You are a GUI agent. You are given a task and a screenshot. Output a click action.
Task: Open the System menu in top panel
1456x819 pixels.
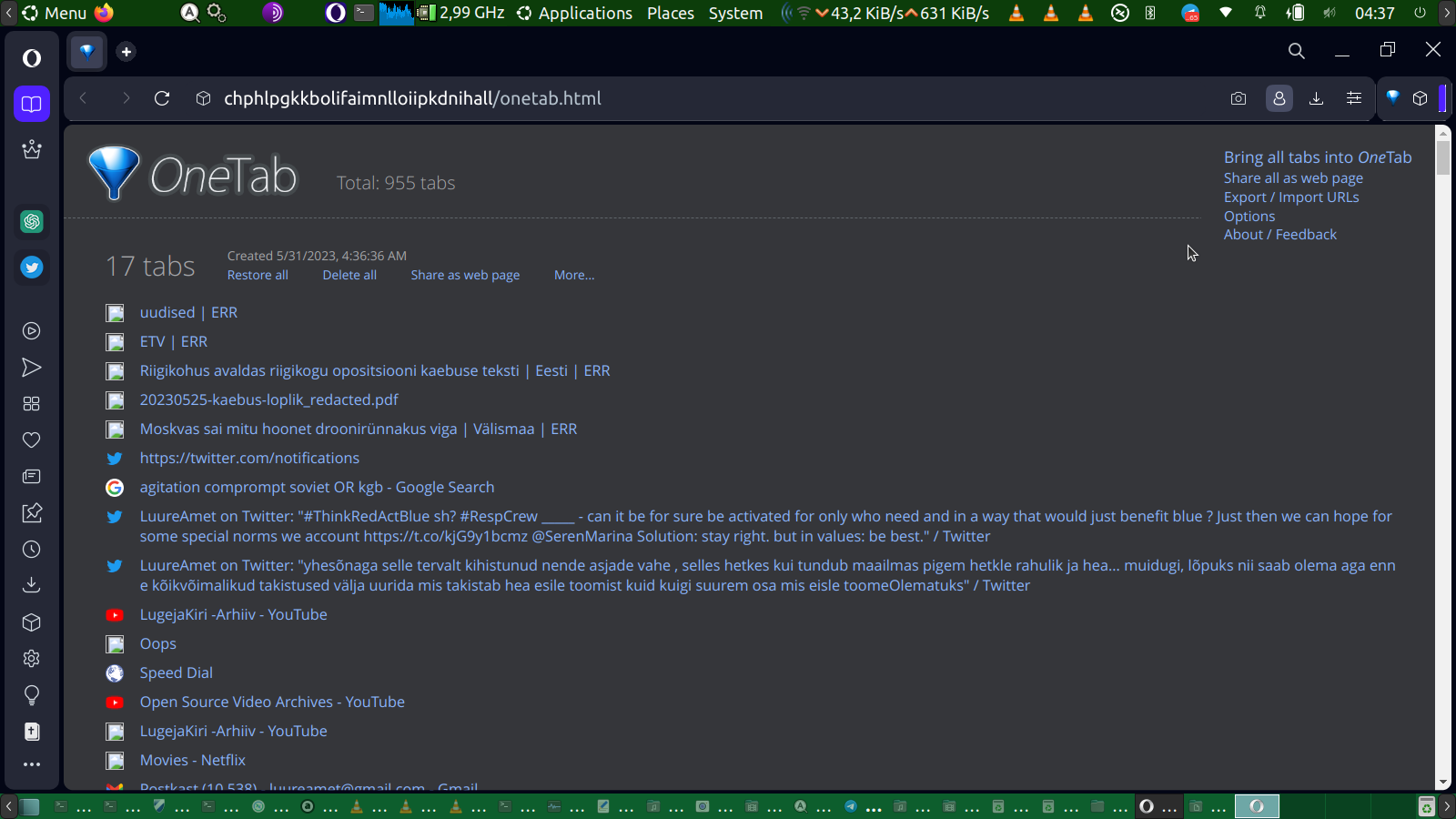point(736,13)
